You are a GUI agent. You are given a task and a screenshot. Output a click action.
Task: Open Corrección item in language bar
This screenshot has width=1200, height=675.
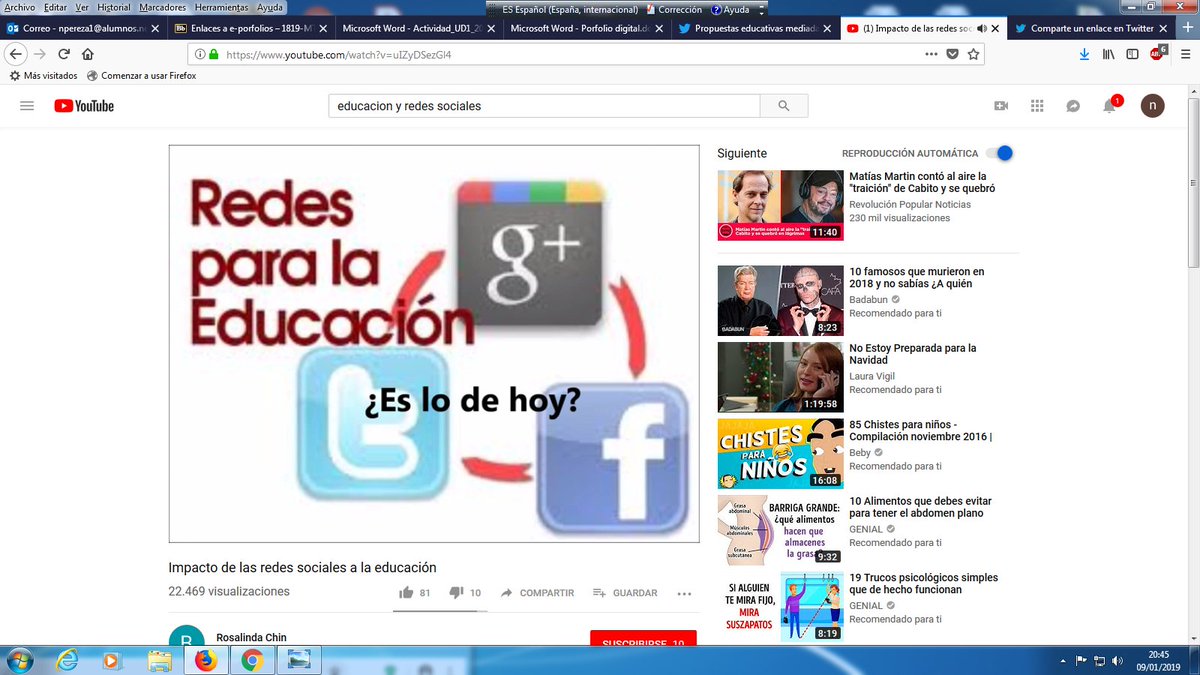click(674, 9)
